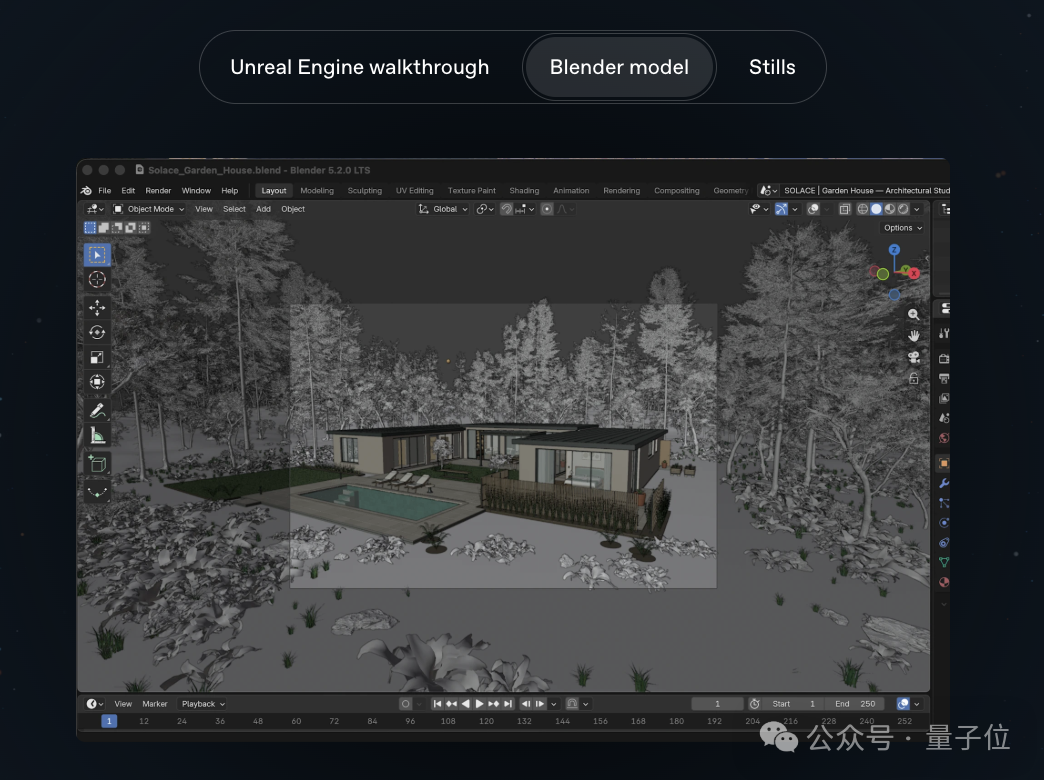This screenshot has height=780, width=1044.
Task: Open the Edit menu
Action: click(x=129, y=191)
